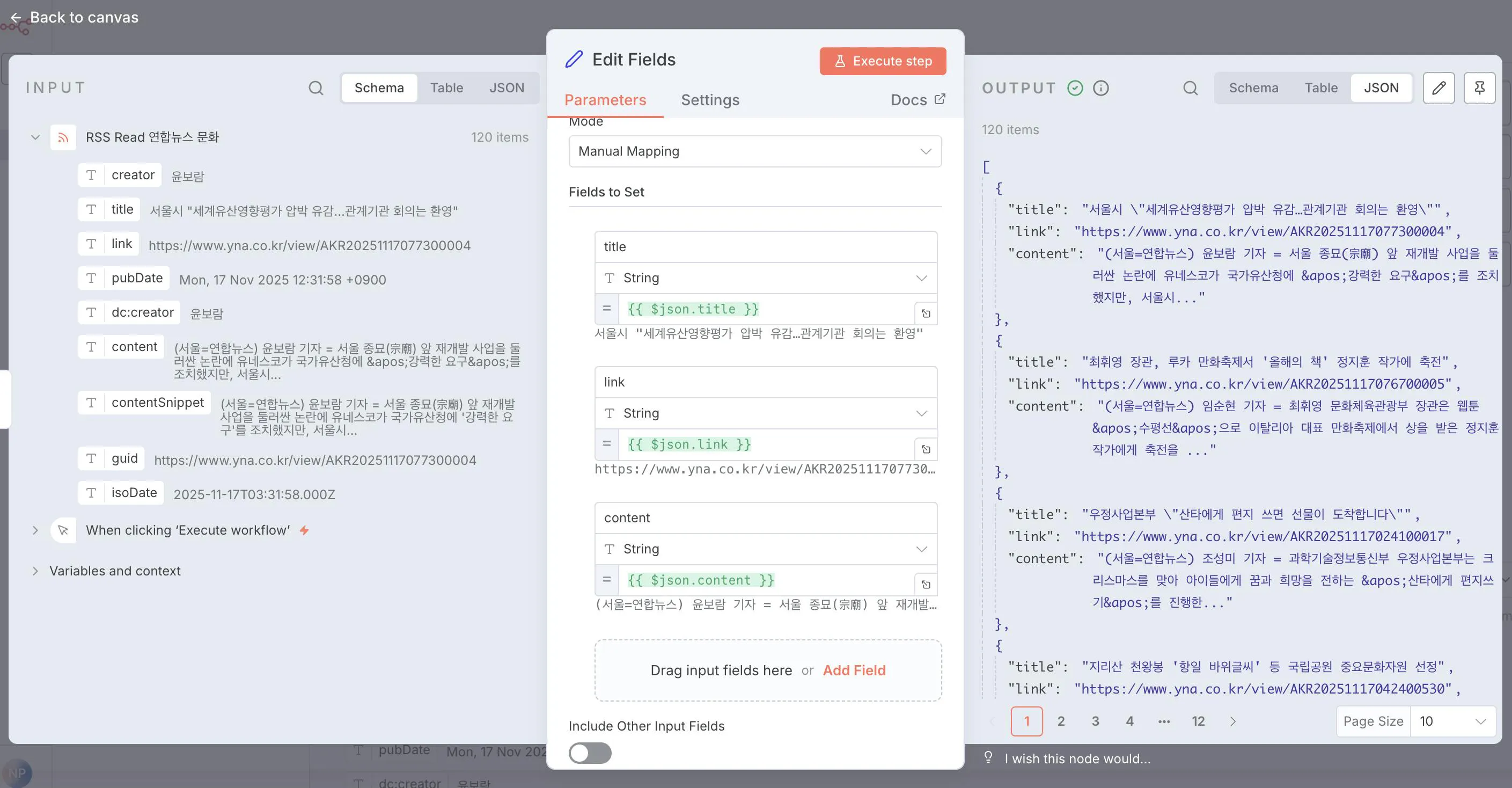Image resolution: width=1512 pixels, height=788 pixels.
Task: Open the Manual Mapping mode dropdown
Action: click(x=754, y=151)
